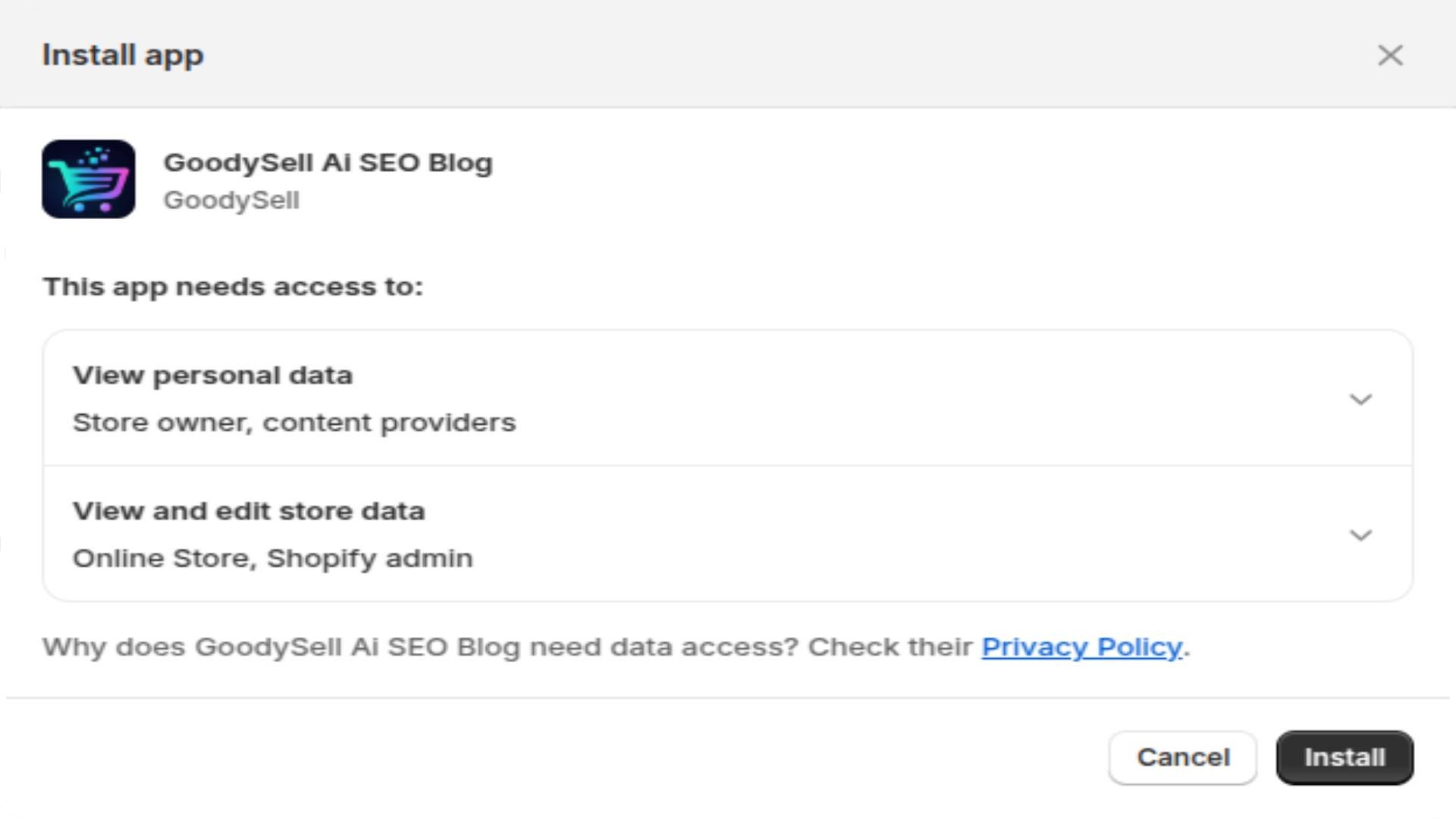Click the X icon to close dialog

tap(1390, 55)
